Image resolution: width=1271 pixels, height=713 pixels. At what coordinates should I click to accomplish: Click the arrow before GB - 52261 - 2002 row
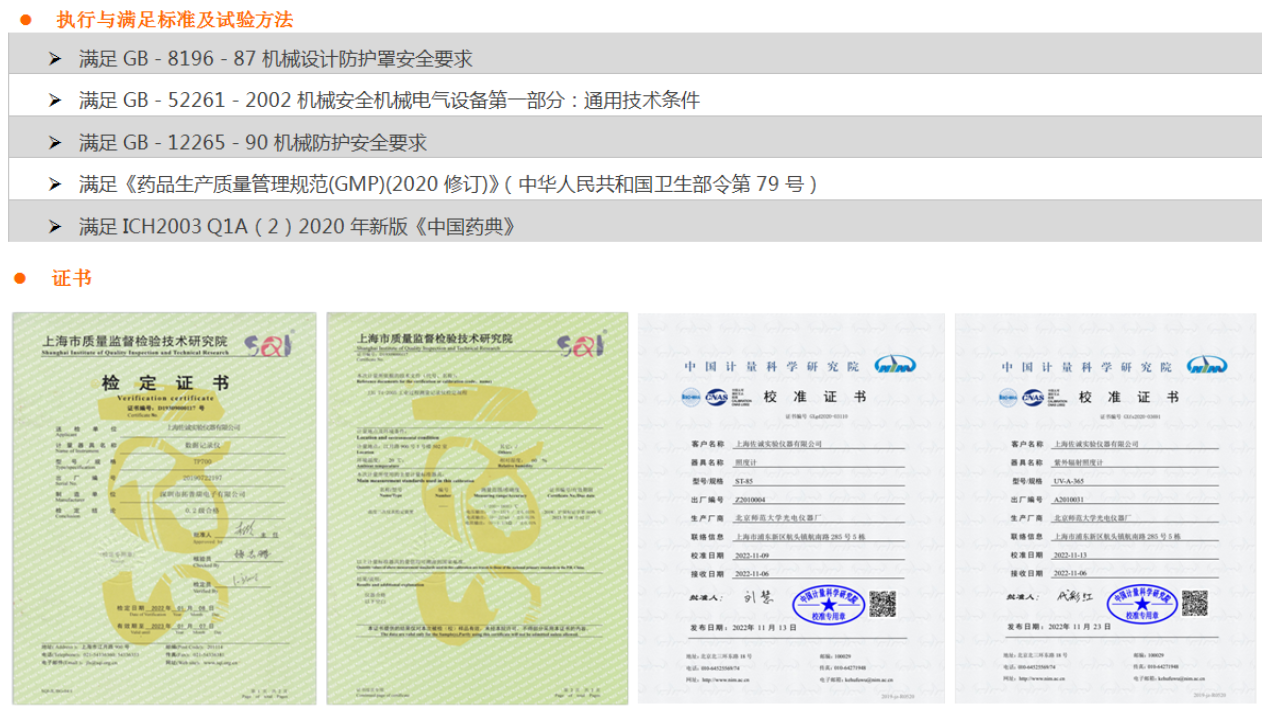[55, 101]
